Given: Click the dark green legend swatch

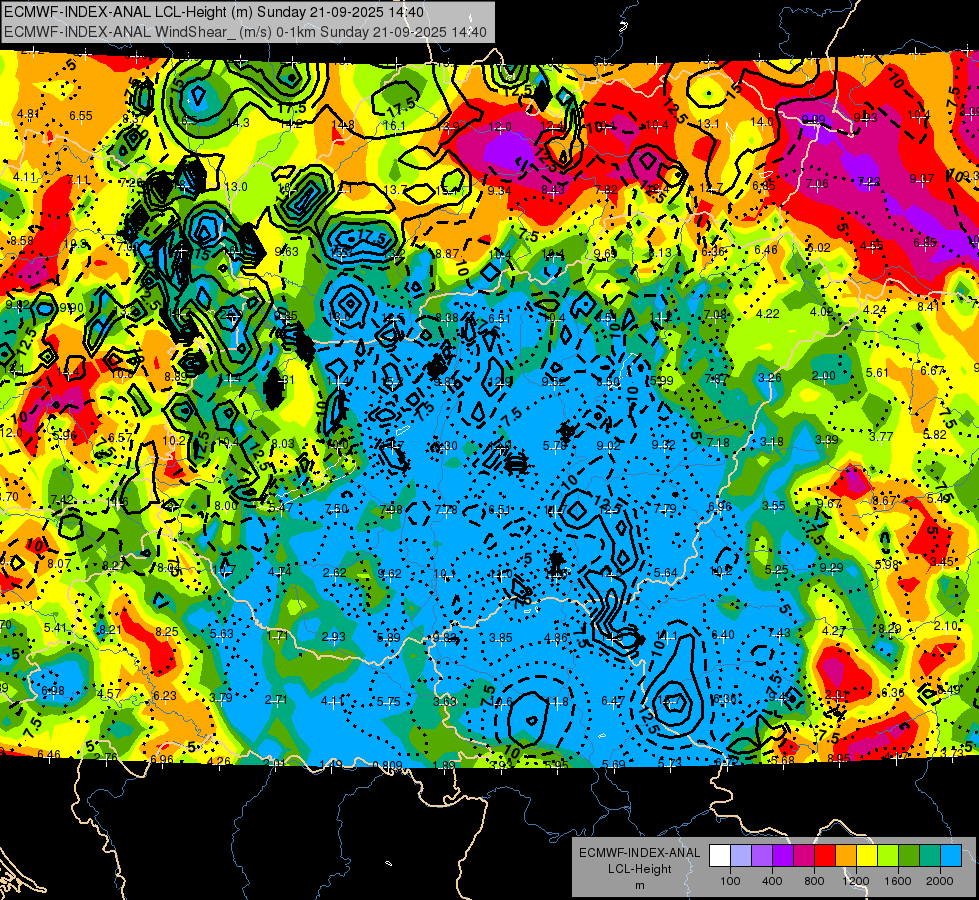Looking at the screenshot, I should tap(909, 856).
